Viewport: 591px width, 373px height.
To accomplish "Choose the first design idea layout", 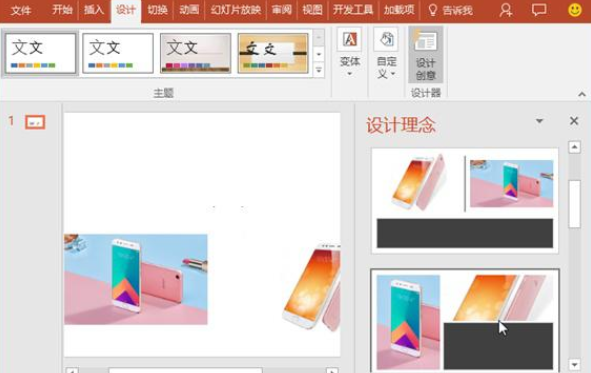I will point(465,200).
